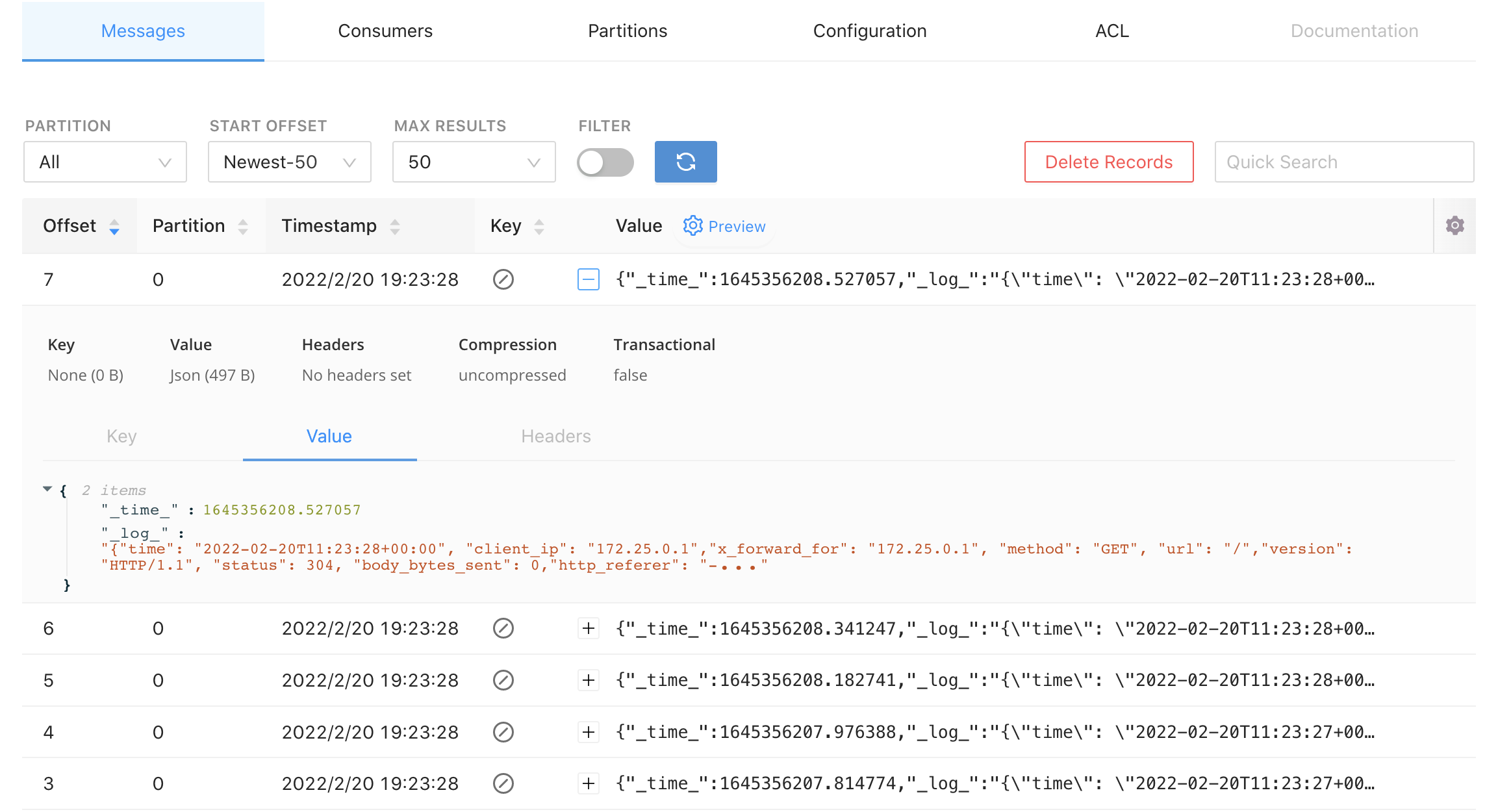
Task: Sort by Offset column arrows
Action: (x=114, y=227)
